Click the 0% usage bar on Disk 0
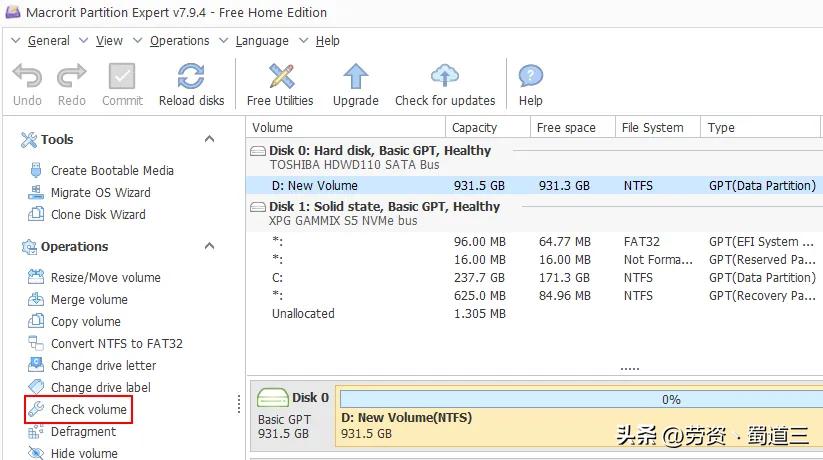 pos(582,399)
